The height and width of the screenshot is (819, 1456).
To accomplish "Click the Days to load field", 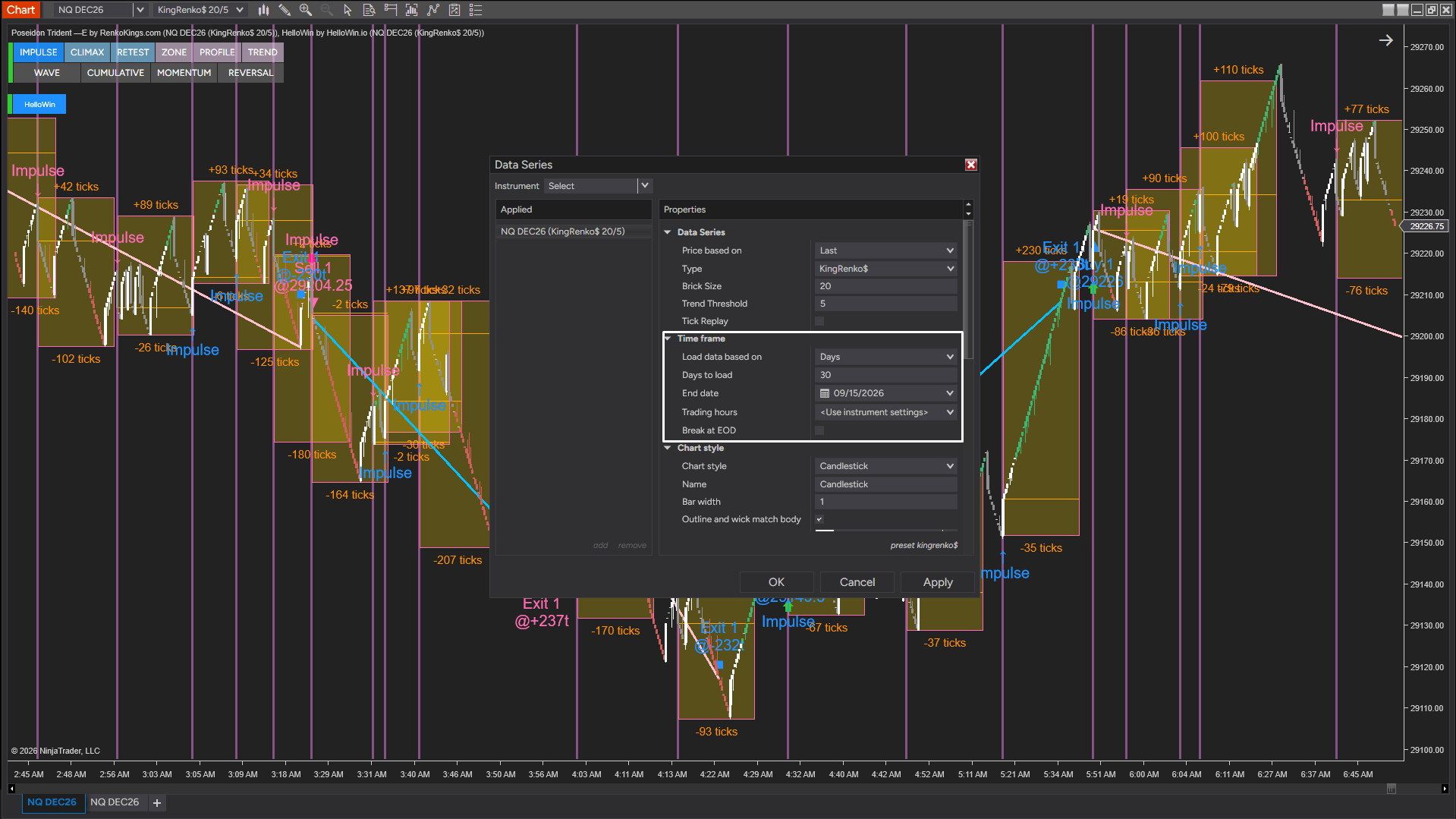I will tap(885, 375).
